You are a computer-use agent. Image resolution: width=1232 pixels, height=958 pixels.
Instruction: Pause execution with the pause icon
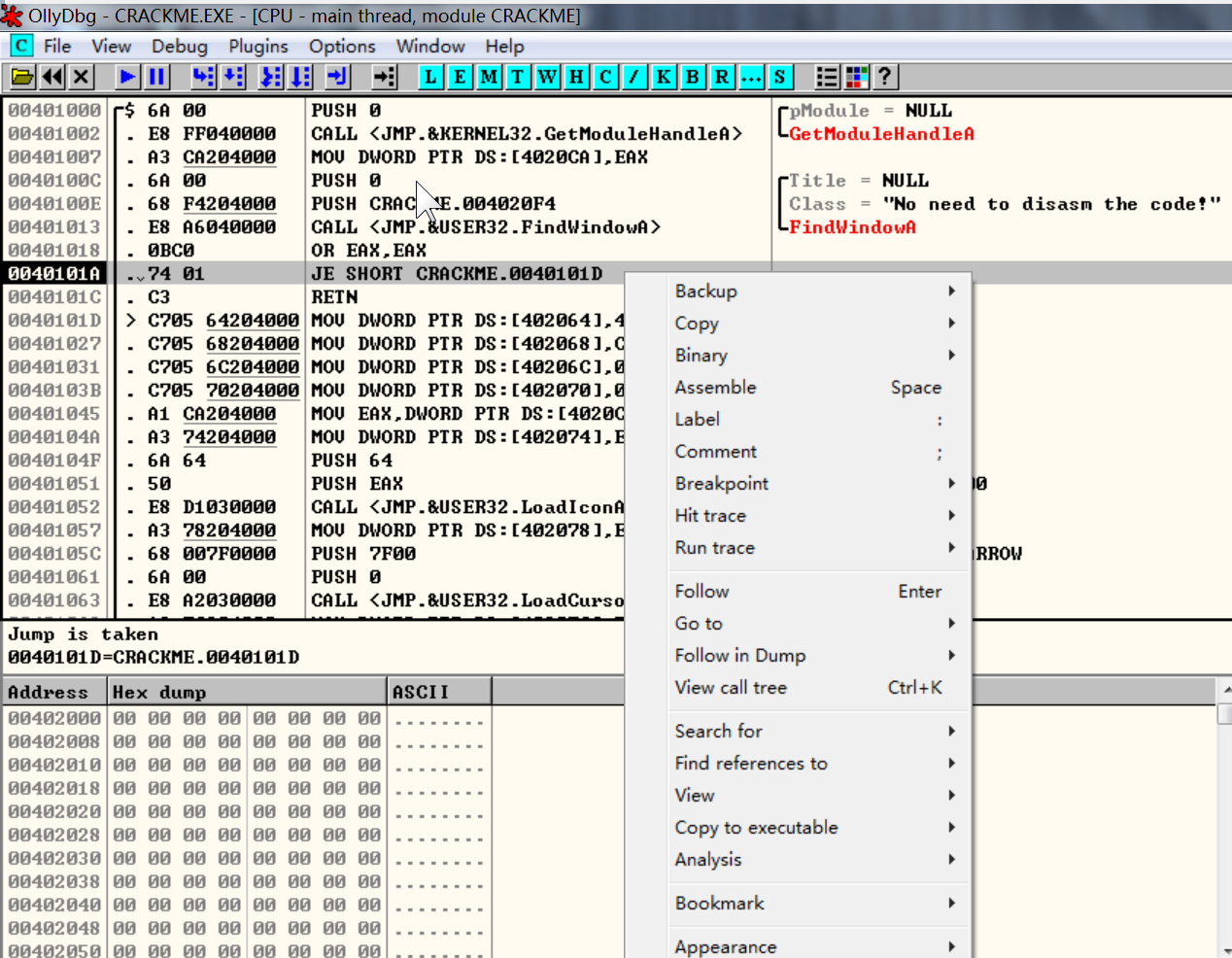tap(156, 77)
